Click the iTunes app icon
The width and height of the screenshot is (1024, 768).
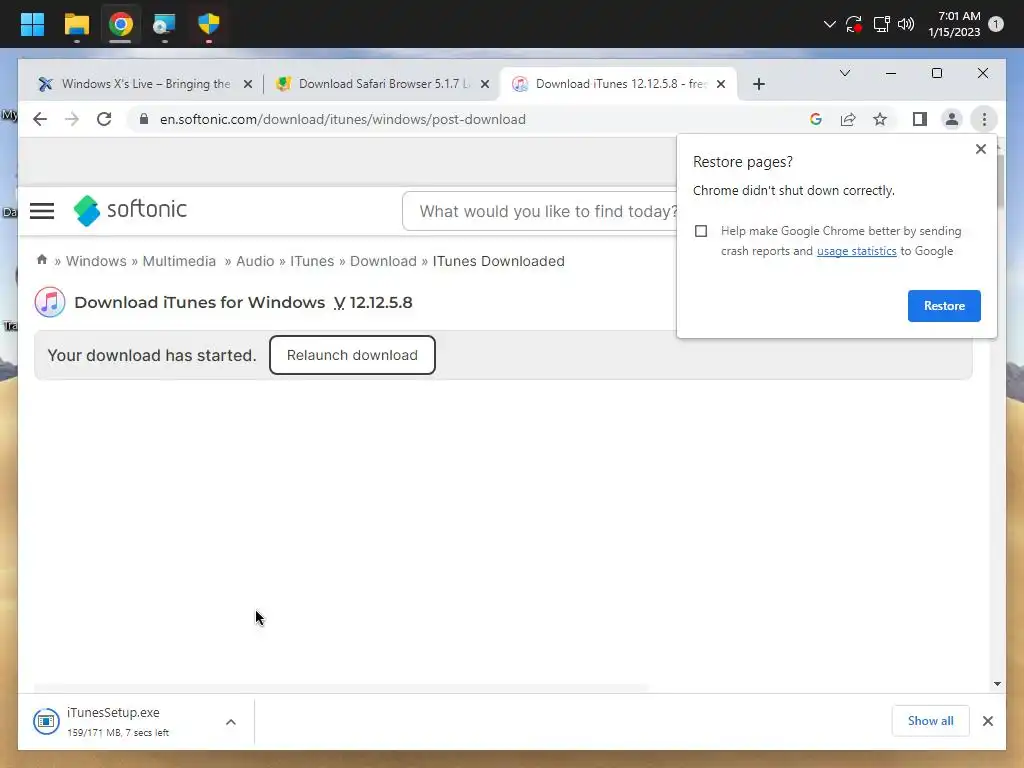50,302
